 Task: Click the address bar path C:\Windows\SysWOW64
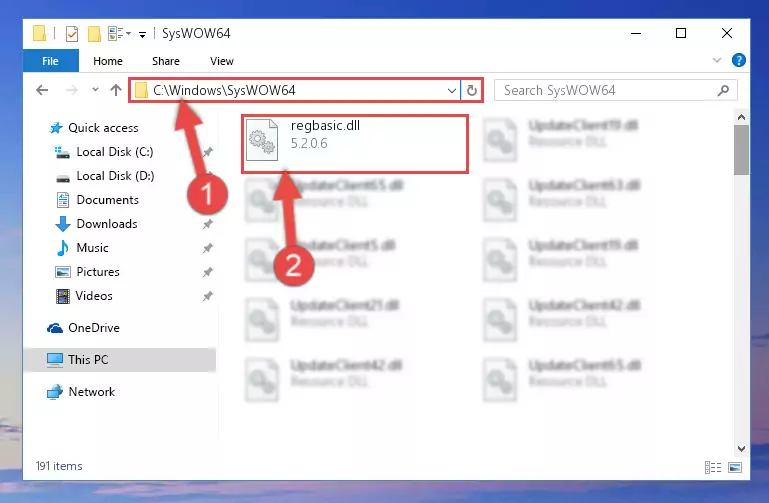pyautogui.click(x=224, y=90)
